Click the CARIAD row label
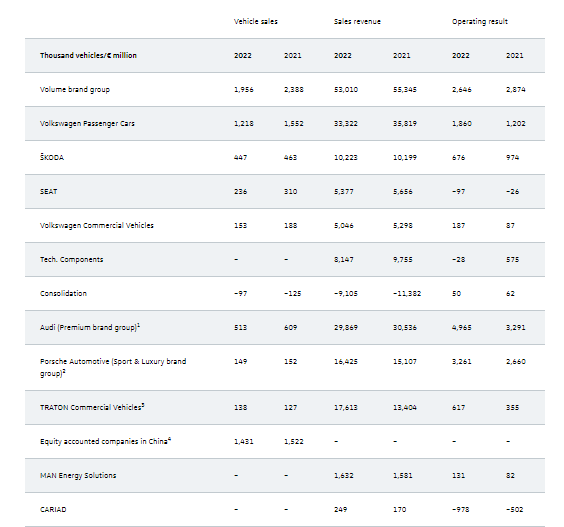This screenshot has height=527, width=564. [53, 509]
